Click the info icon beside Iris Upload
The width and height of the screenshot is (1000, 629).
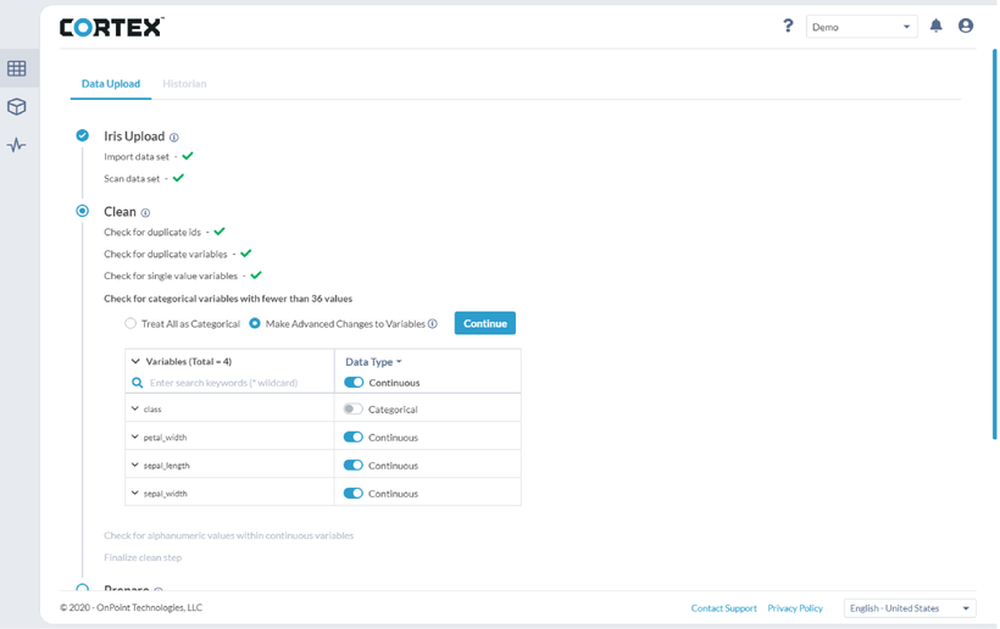(174, 137)
